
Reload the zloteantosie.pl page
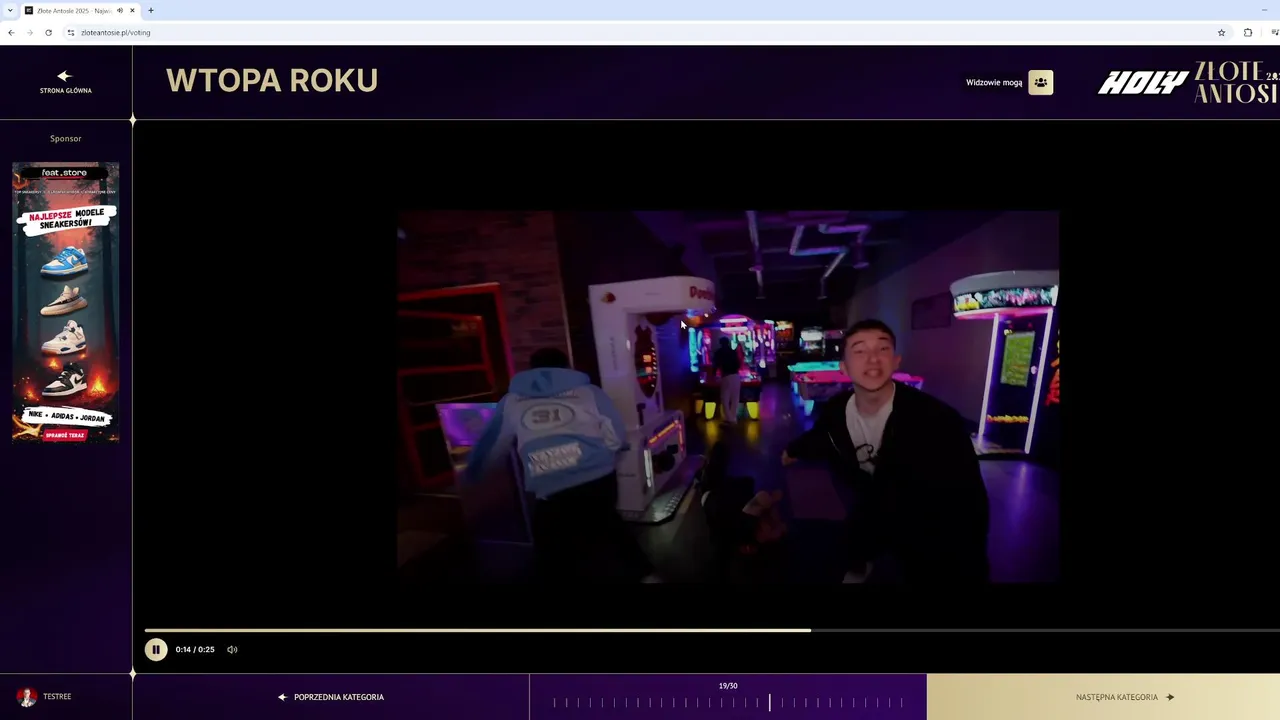pyautogui.click(x=48, y=32)
